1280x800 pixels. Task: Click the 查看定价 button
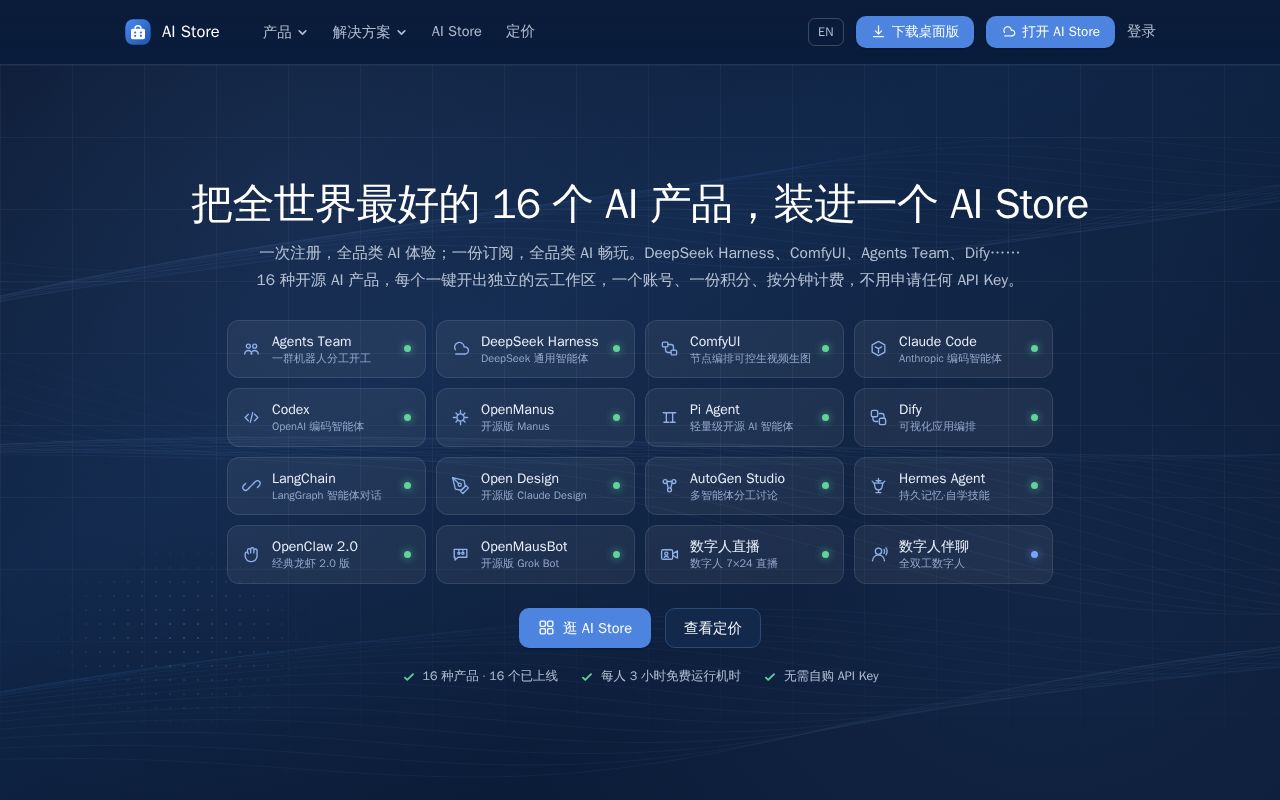tap(713, 628)
